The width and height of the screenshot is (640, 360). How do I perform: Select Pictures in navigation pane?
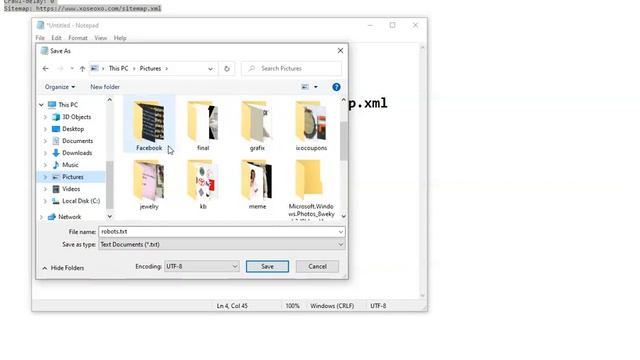tap(73, 177)
